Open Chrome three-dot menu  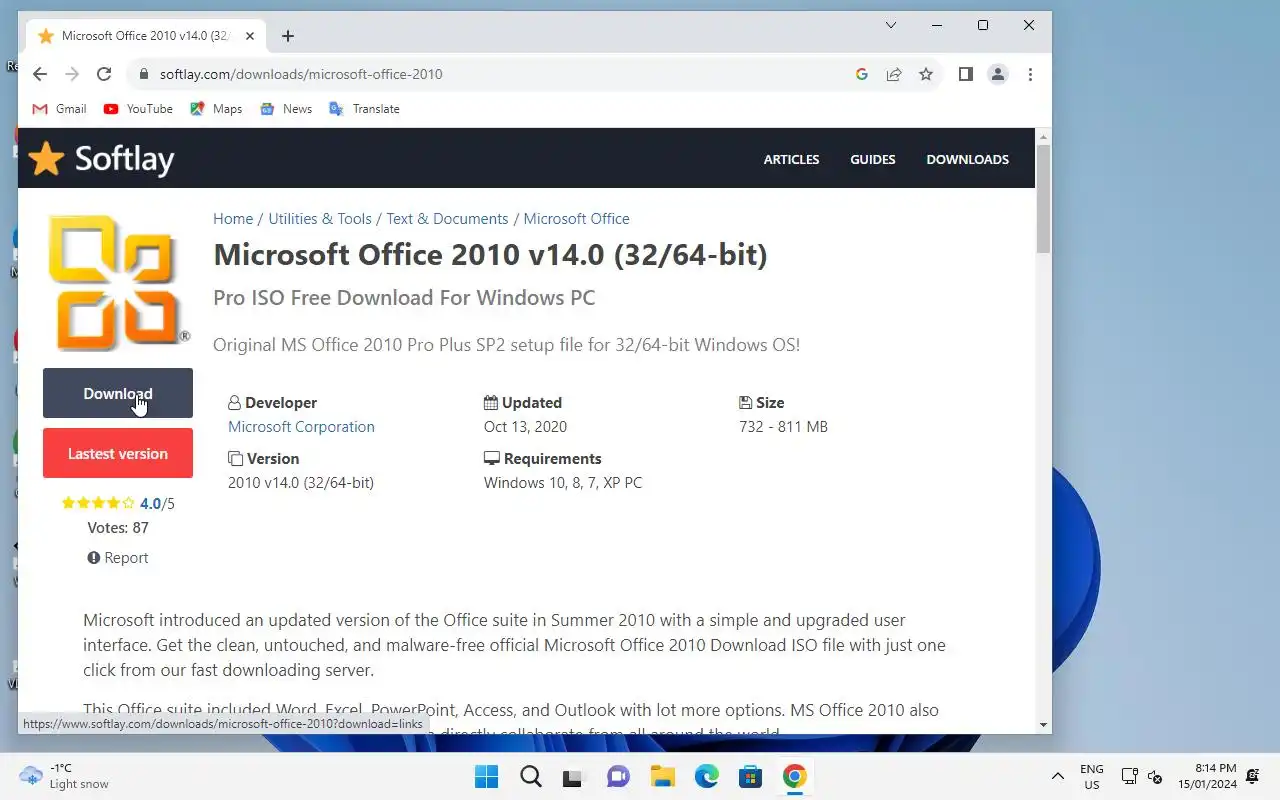tap(1030, 74)
